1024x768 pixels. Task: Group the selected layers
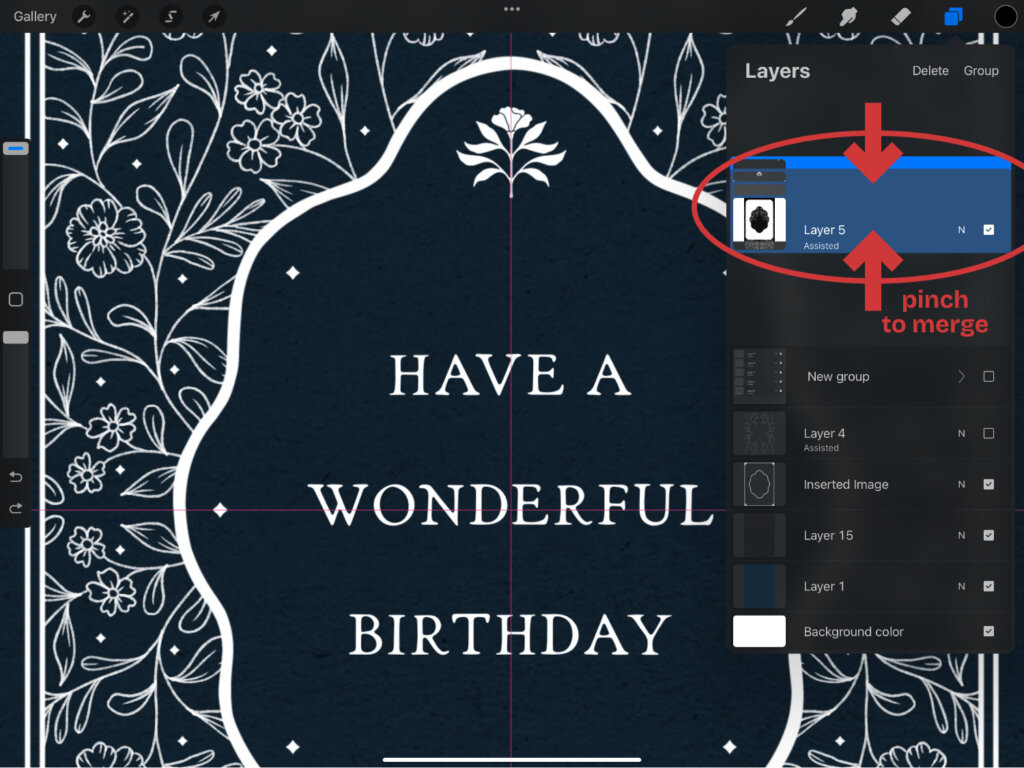coord(980,71)
